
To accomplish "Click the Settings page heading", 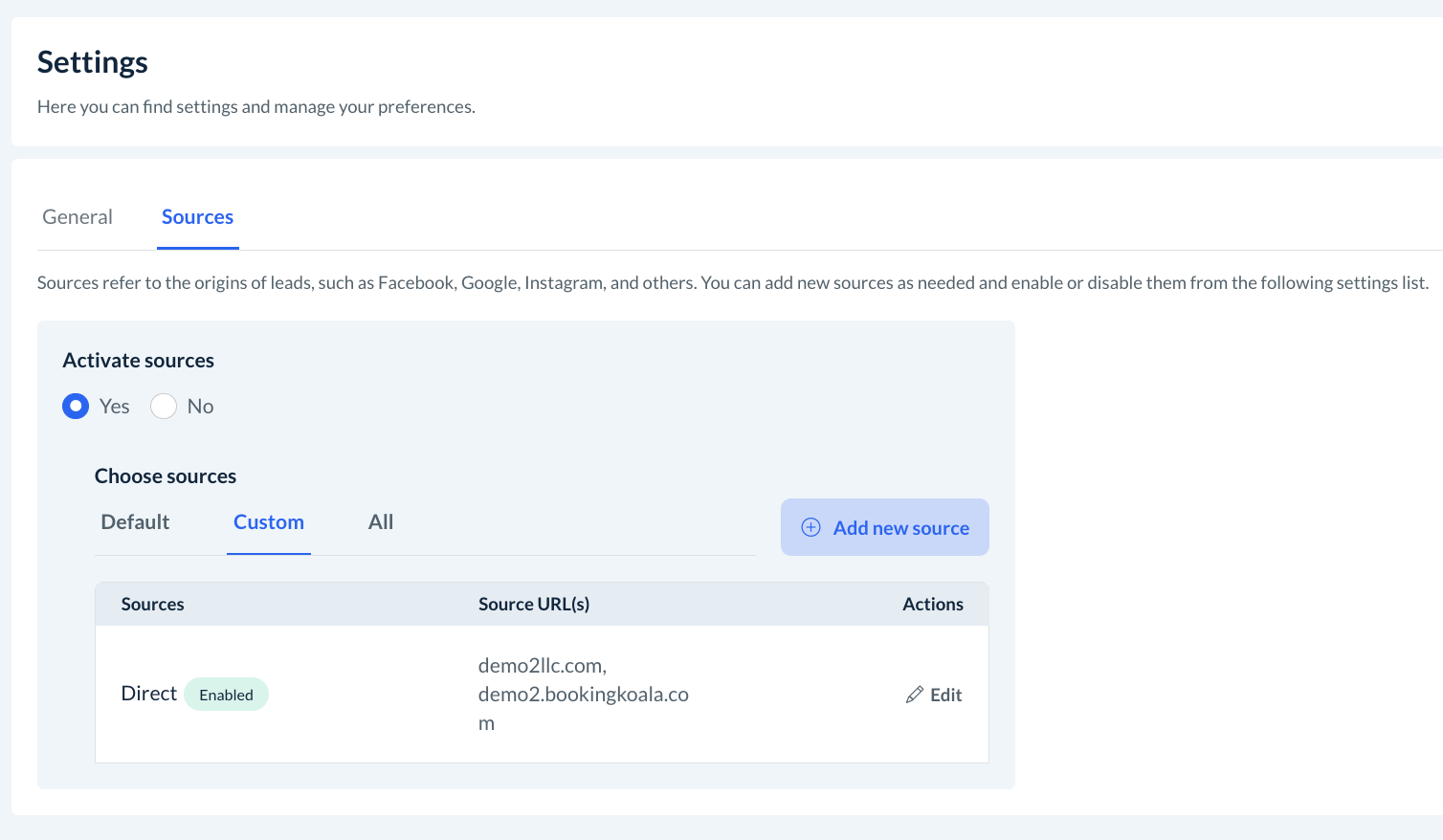I will pos(93,62).
